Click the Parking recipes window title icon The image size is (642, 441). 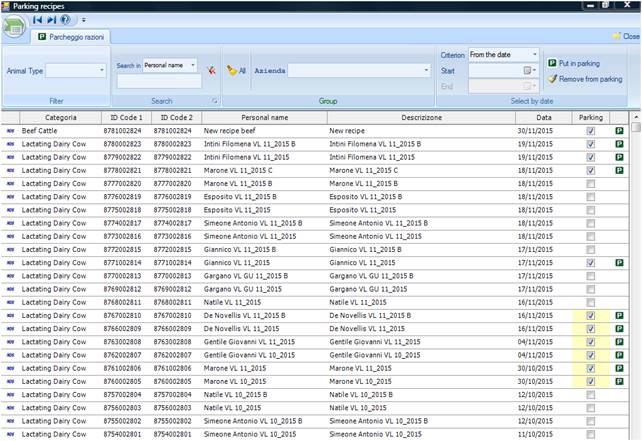5,6
